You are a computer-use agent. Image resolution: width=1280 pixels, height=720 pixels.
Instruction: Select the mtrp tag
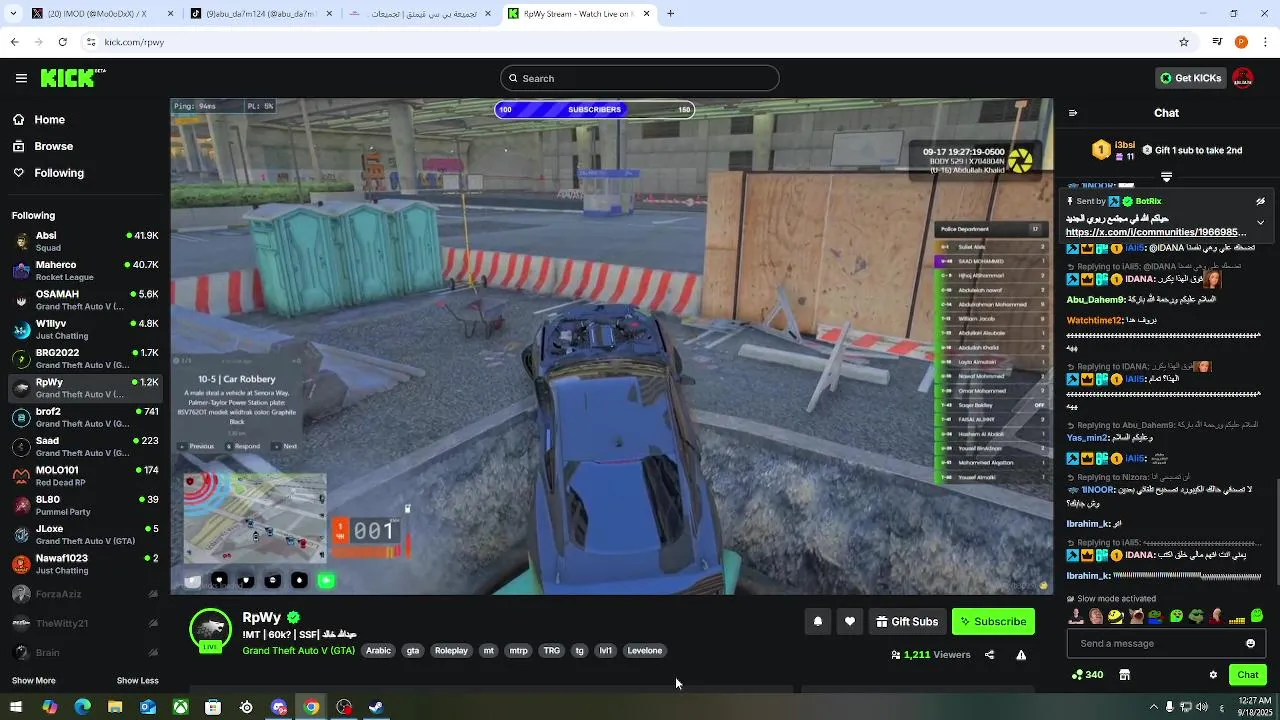518,651
